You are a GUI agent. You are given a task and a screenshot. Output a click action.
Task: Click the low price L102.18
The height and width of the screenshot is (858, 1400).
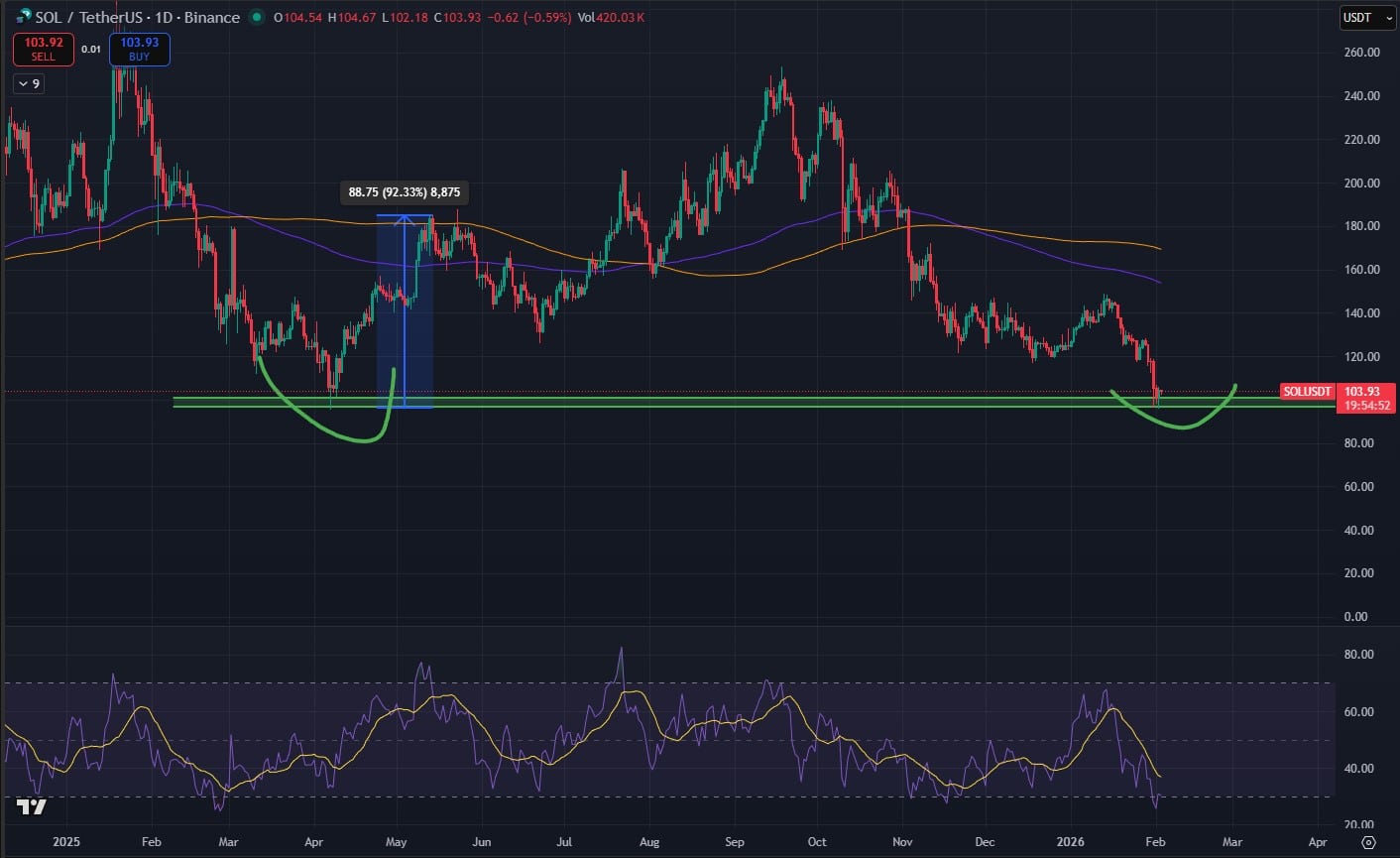(x=405, y=17)
